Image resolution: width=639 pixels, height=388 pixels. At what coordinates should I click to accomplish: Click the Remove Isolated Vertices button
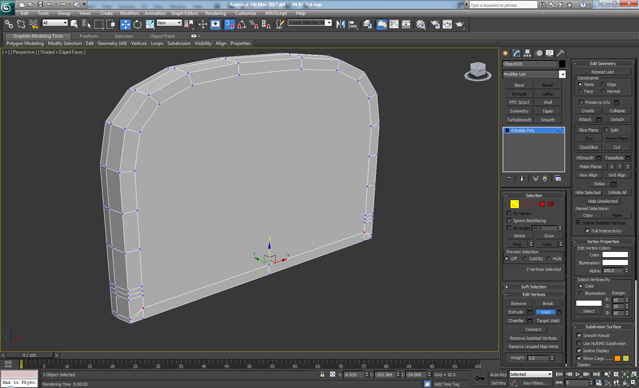pyautogui.click(x=533, y=338)
